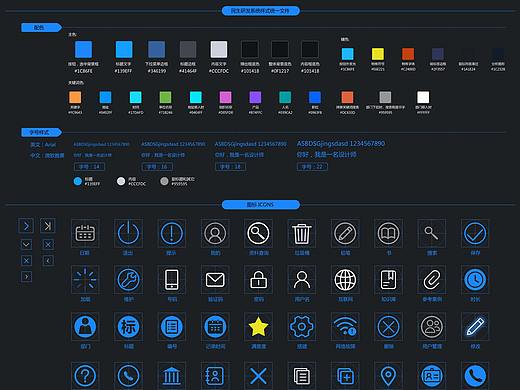The height and width of the screenshot is (390, 520).
Task: Select the large #CCCFDC light swatch
Action: pyautogui.click(x=219, y=50)
